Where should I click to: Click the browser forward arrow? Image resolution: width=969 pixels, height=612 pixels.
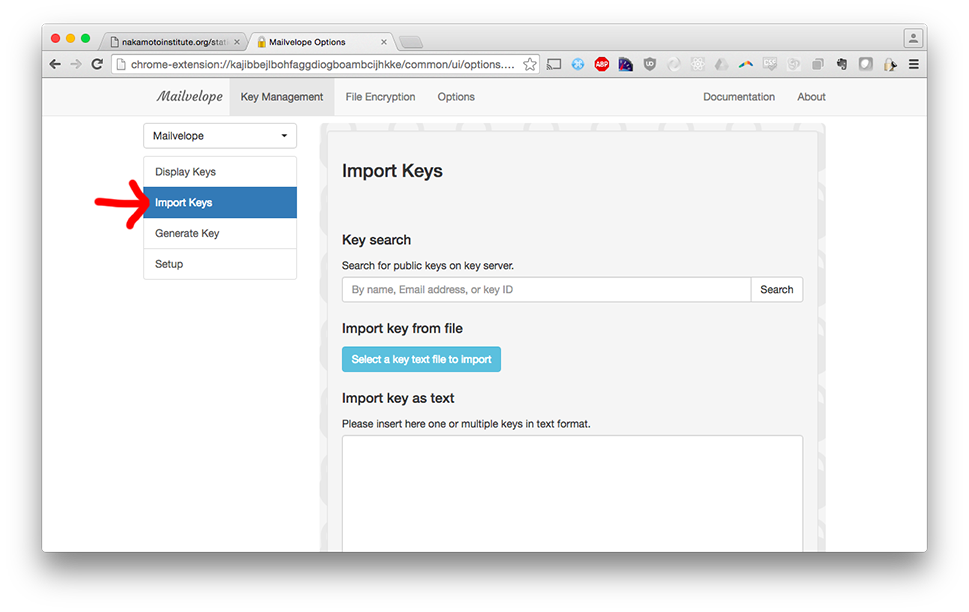pos(76,64)
